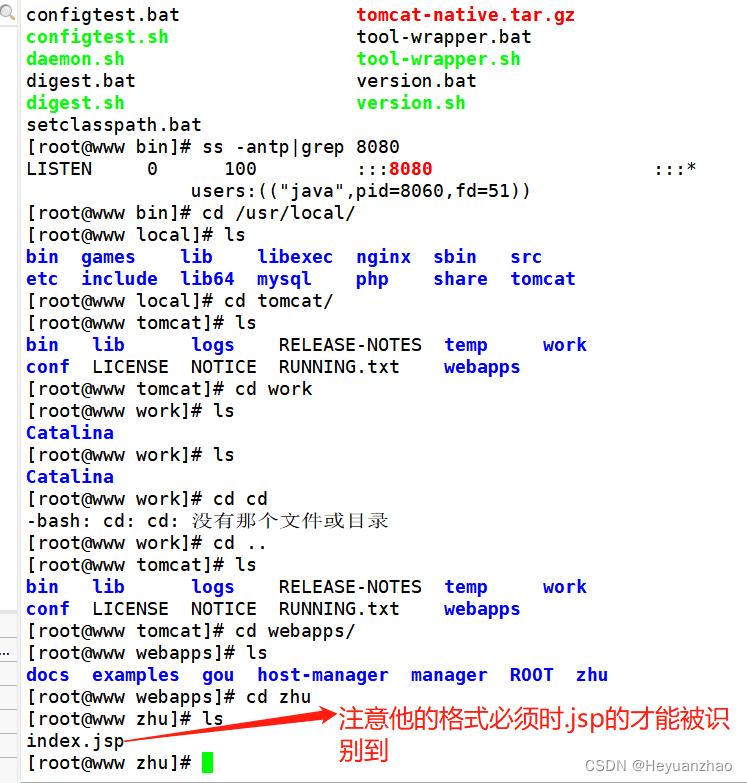
Task: Click the green terminal cursor block
Action: [207, 763]
